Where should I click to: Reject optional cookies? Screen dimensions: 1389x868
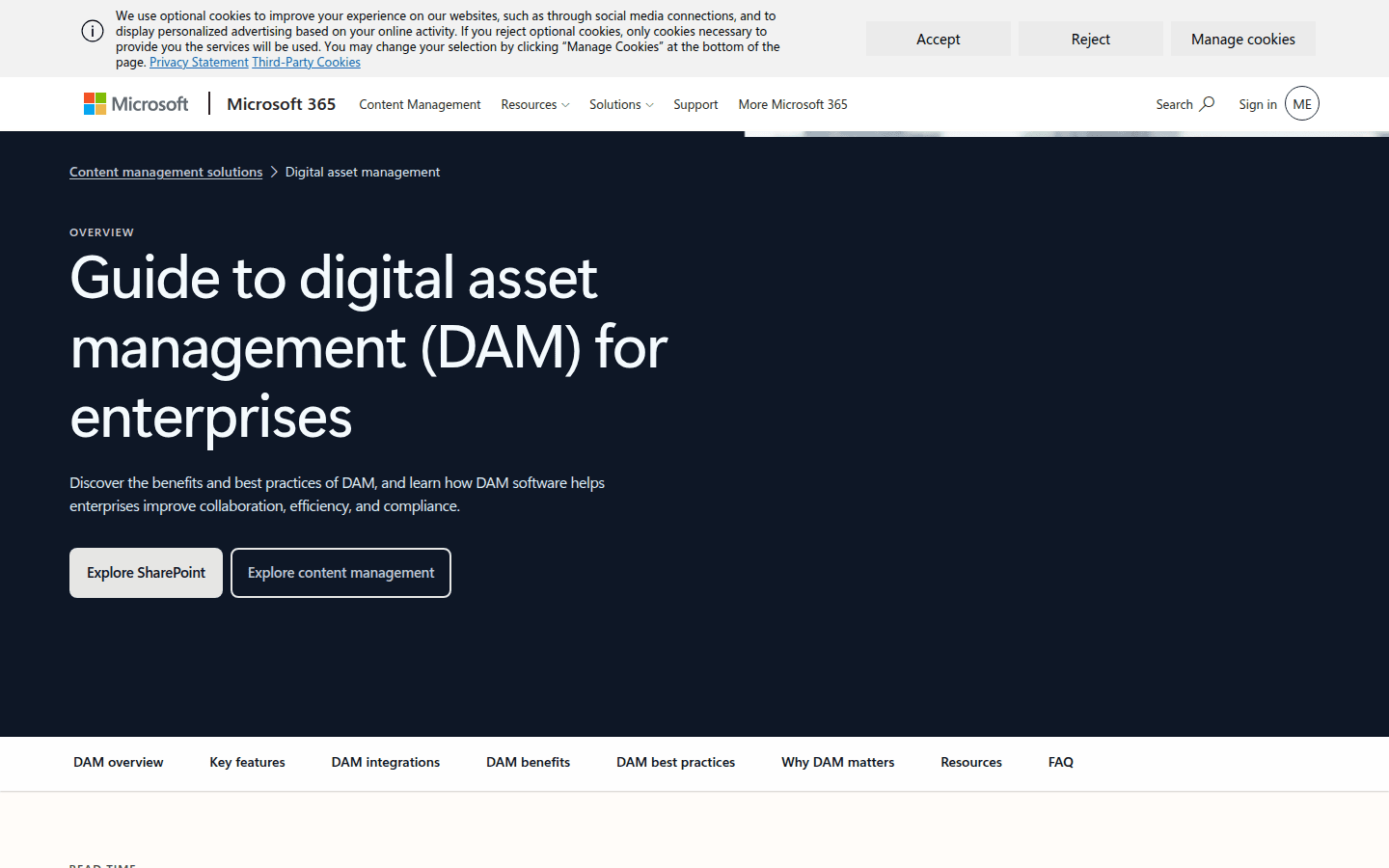coord(1091,39)
